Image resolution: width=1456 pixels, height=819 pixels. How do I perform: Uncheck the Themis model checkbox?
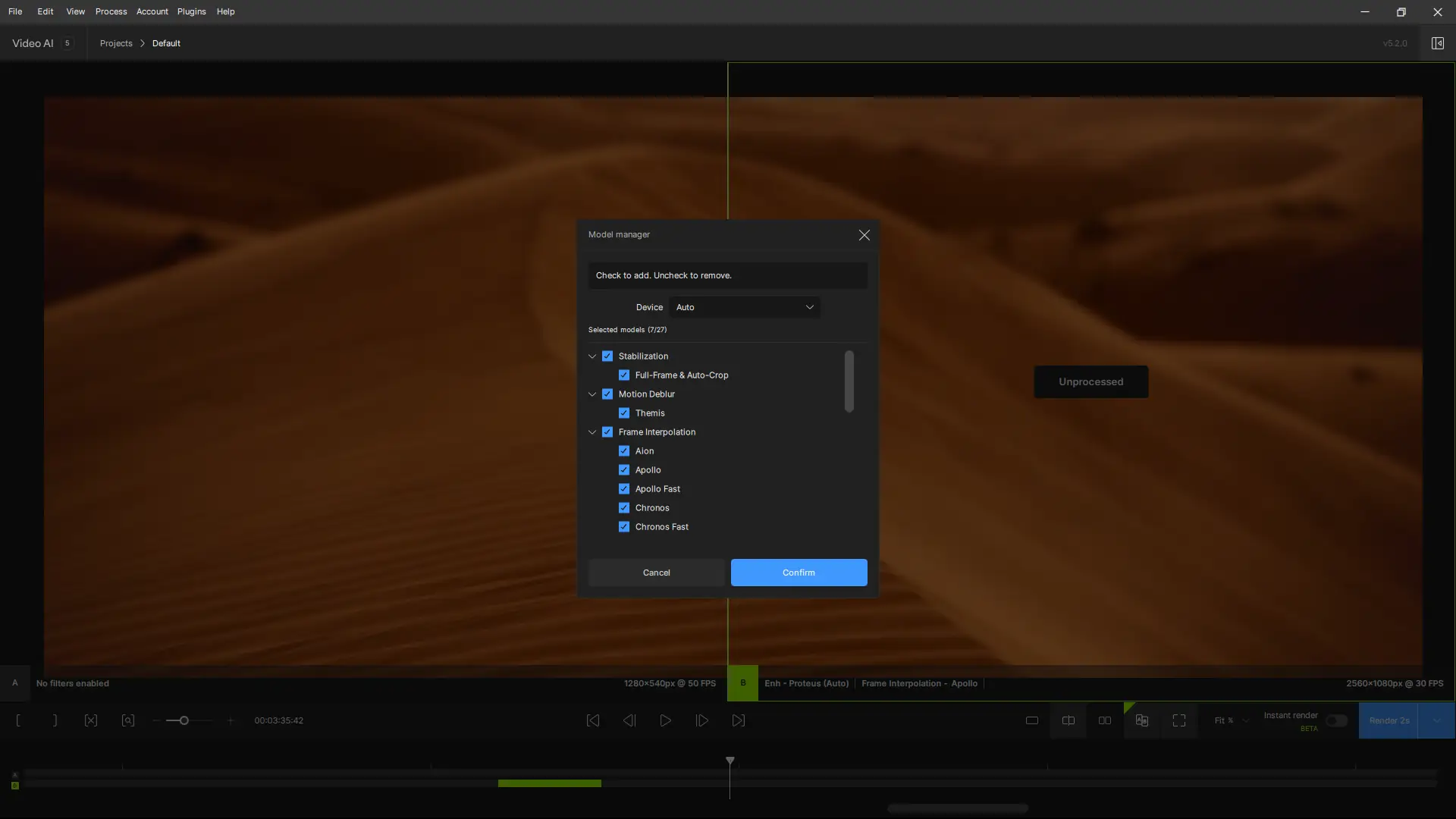tap(624, 413)
